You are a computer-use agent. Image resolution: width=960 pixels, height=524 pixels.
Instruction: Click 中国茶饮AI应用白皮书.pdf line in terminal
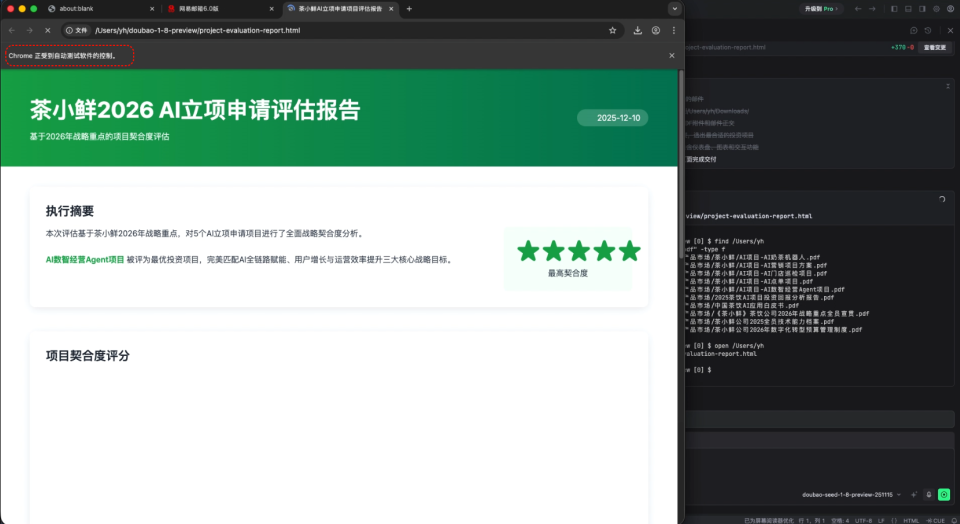(x=743, y=305)
